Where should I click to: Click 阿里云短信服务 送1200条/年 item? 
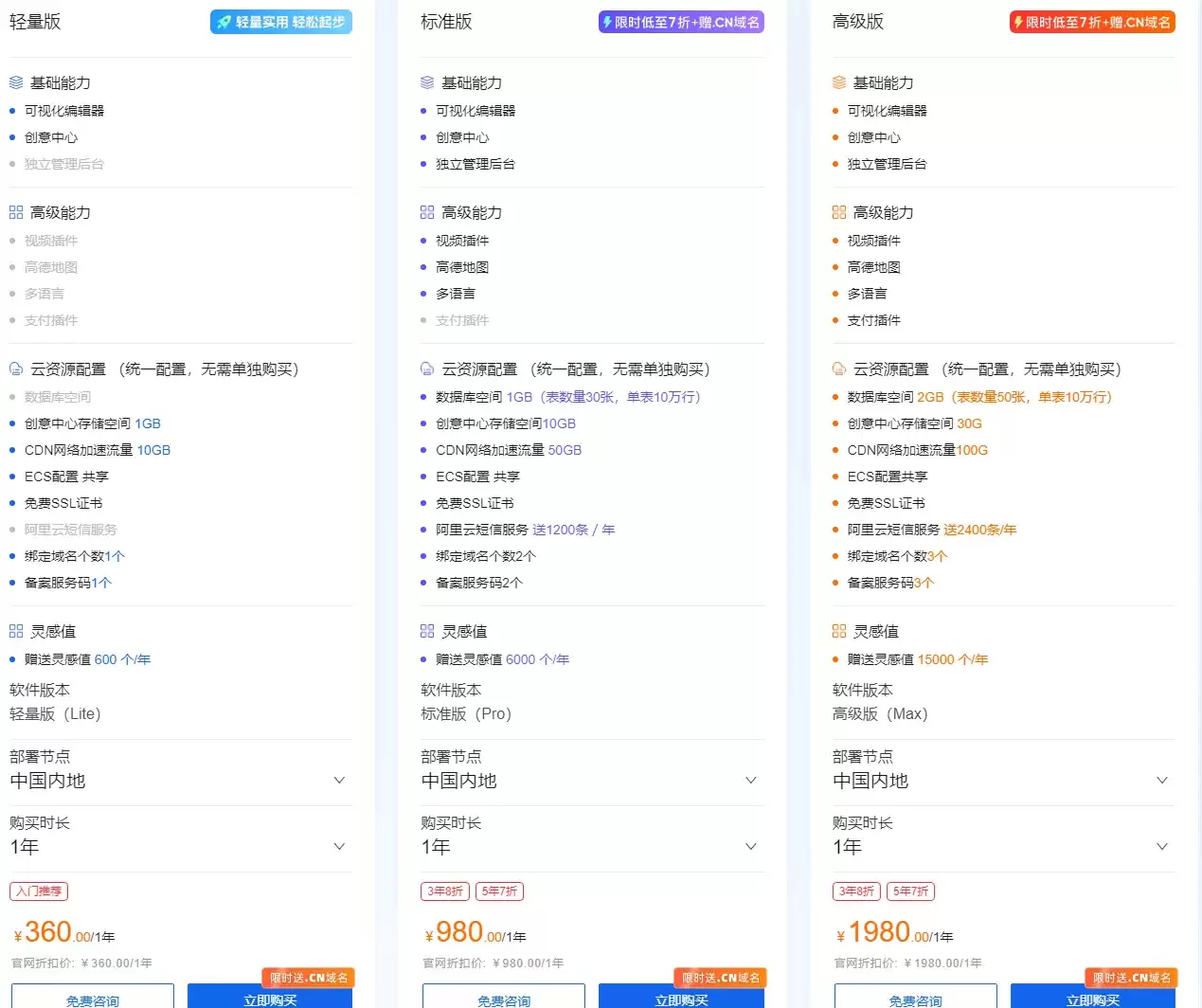[526, 530]
